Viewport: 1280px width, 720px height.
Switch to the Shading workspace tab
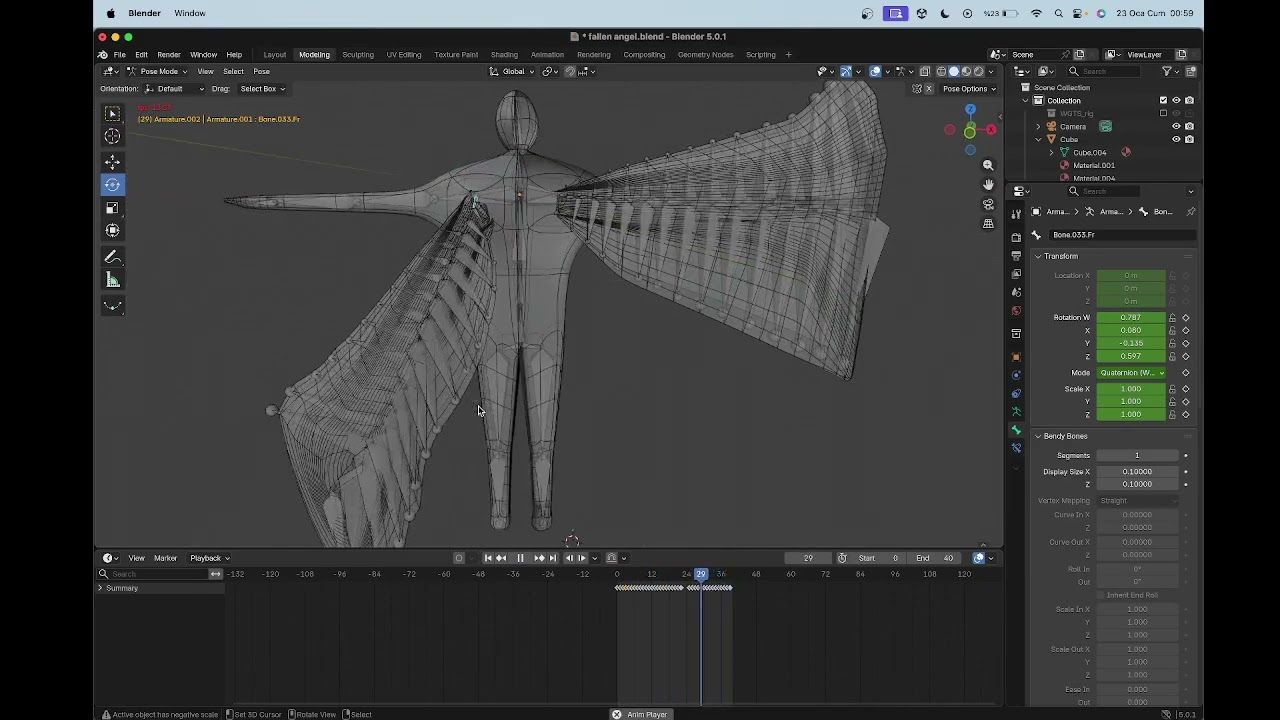[x=504, y=55]
